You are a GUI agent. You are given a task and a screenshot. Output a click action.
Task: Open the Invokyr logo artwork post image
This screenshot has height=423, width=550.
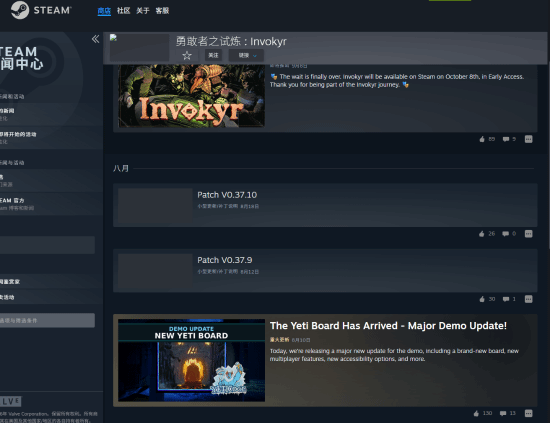(192, 96)
